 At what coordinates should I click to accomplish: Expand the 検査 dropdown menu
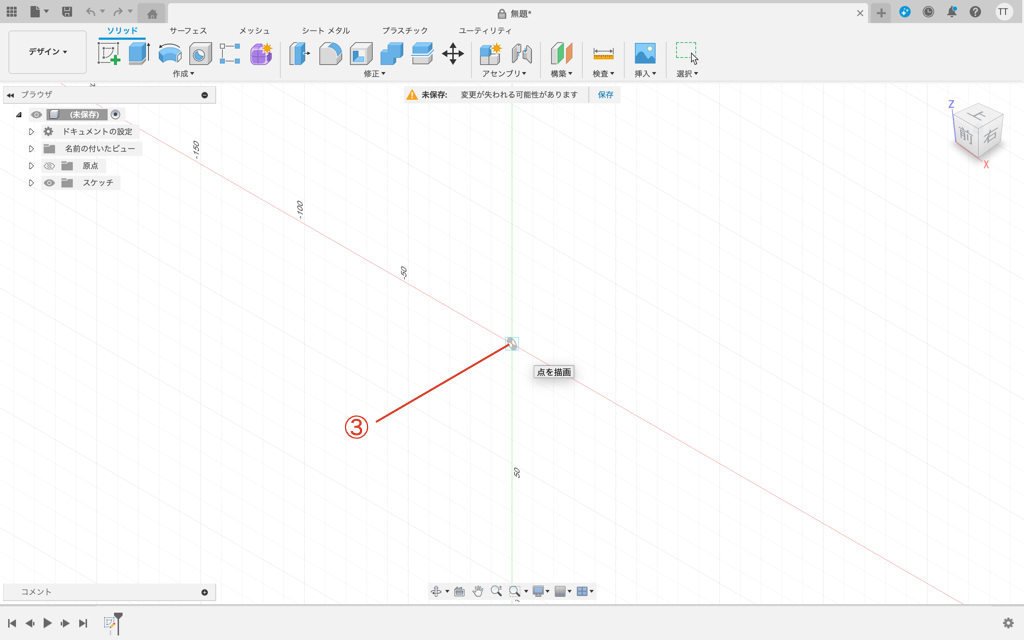coord(603,74)
